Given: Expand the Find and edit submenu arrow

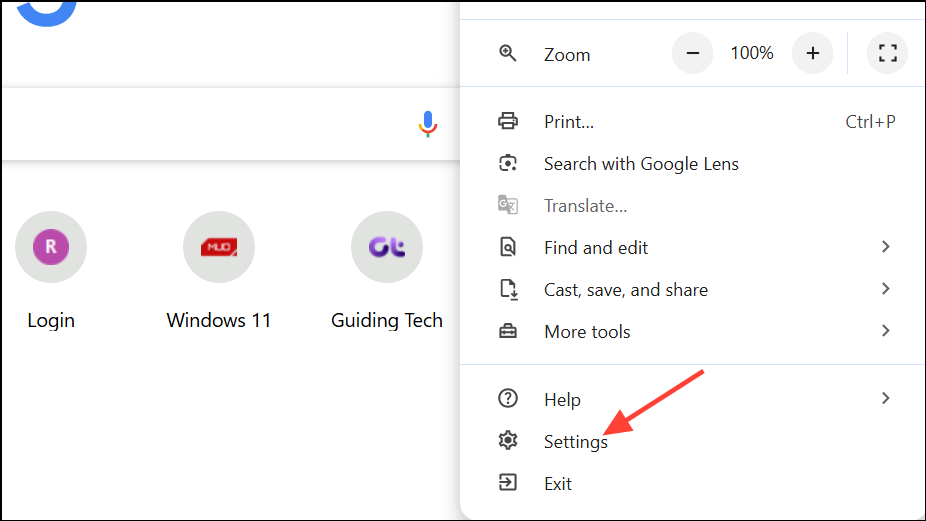Looking at the screenshot, I should (x=885, y=247).
